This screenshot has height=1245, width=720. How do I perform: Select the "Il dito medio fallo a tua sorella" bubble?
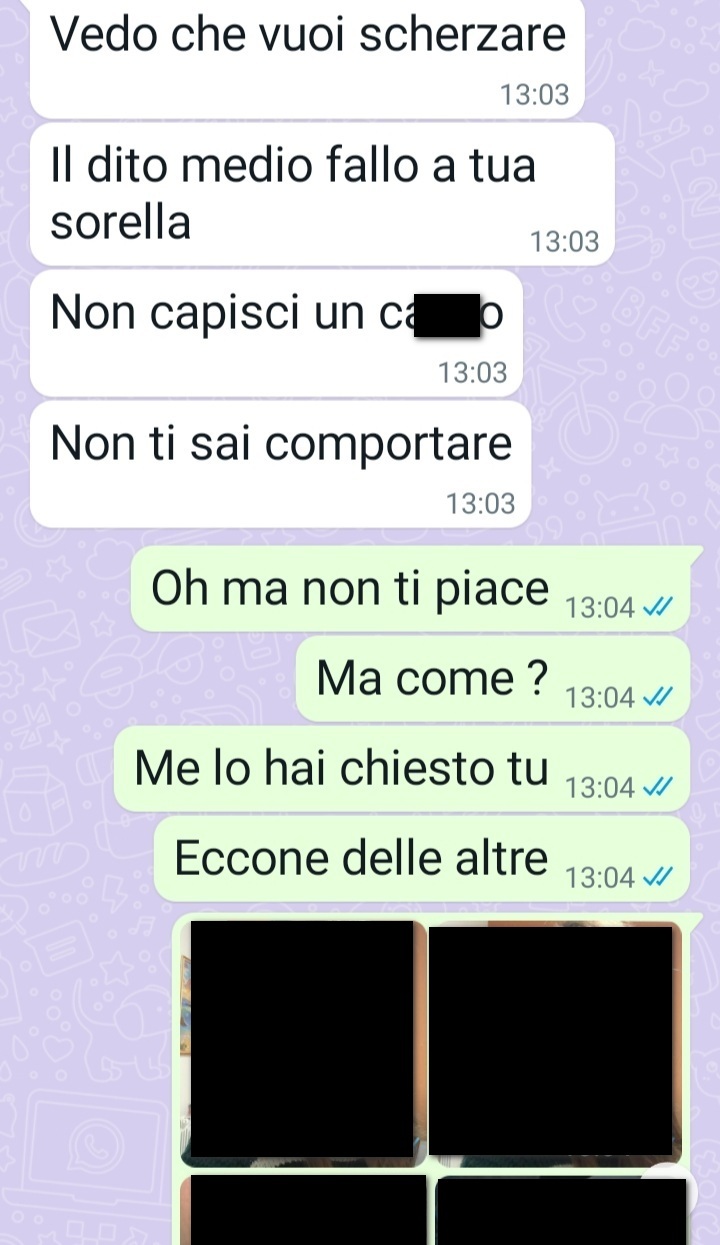322,194
